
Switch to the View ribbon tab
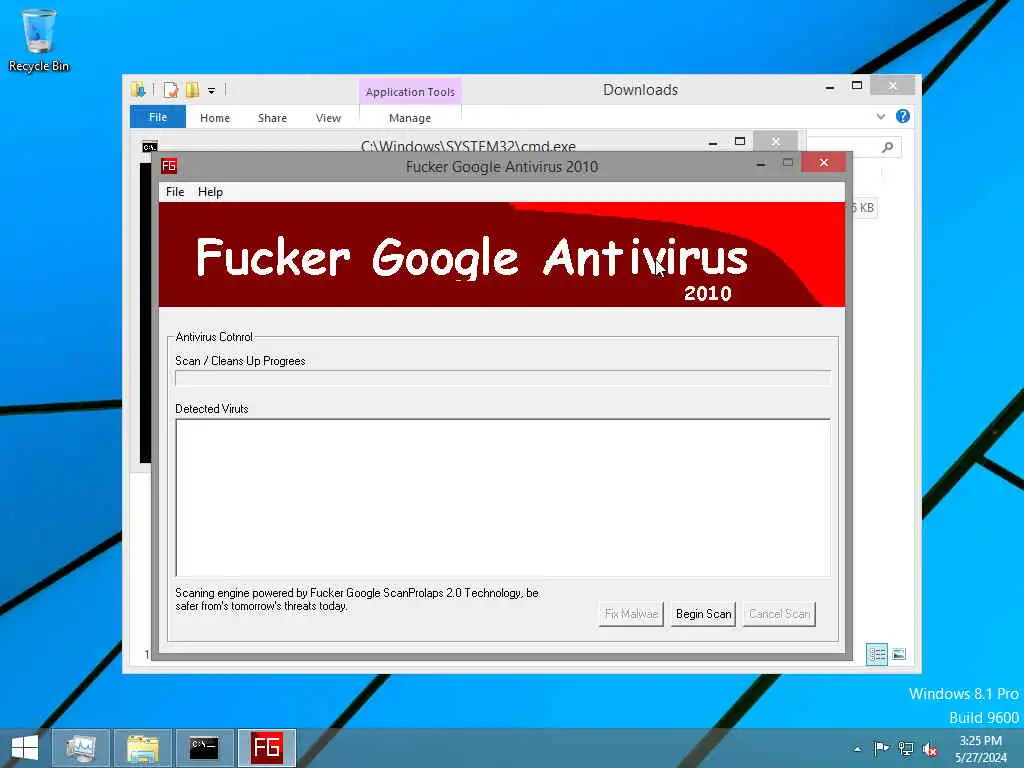[328, 118]
